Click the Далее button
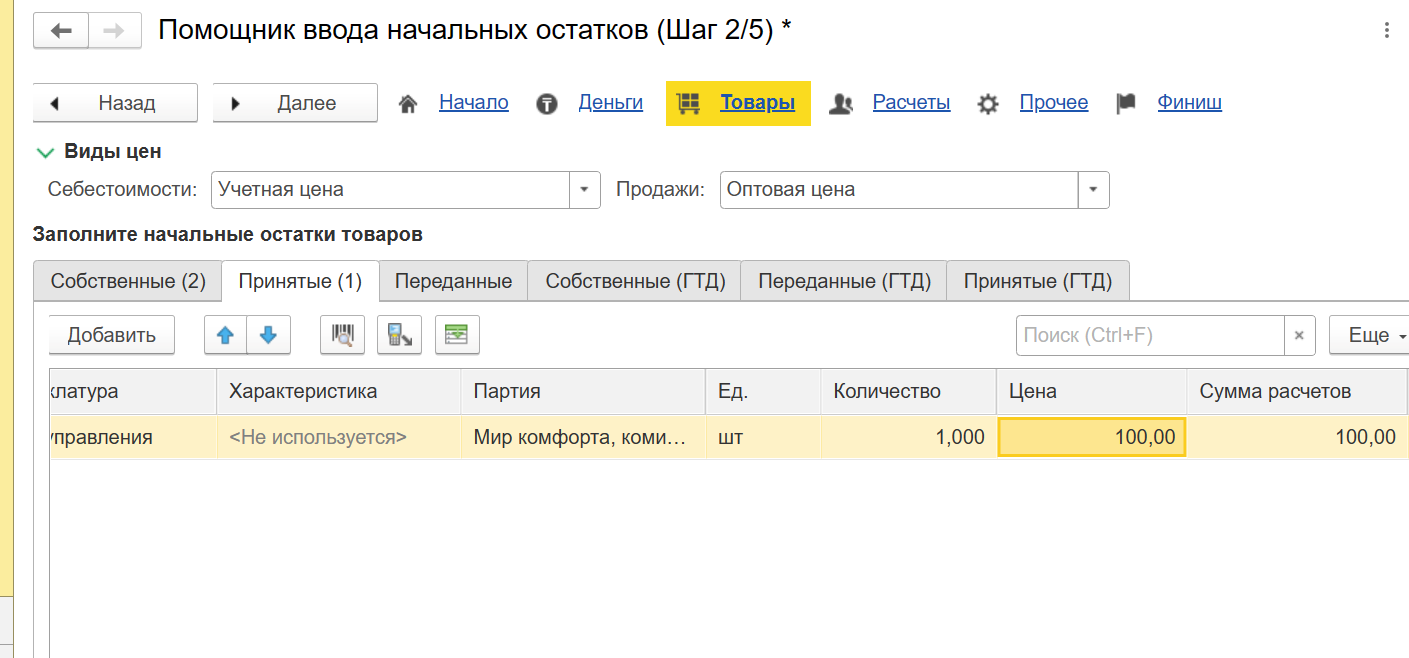 pyautogui.click(x=294, y=102)
